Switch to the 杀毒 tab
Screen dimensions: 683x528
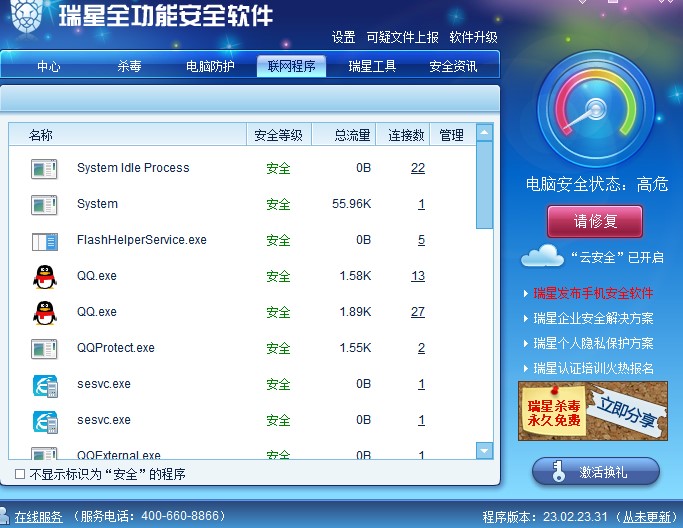coord(129,67)
